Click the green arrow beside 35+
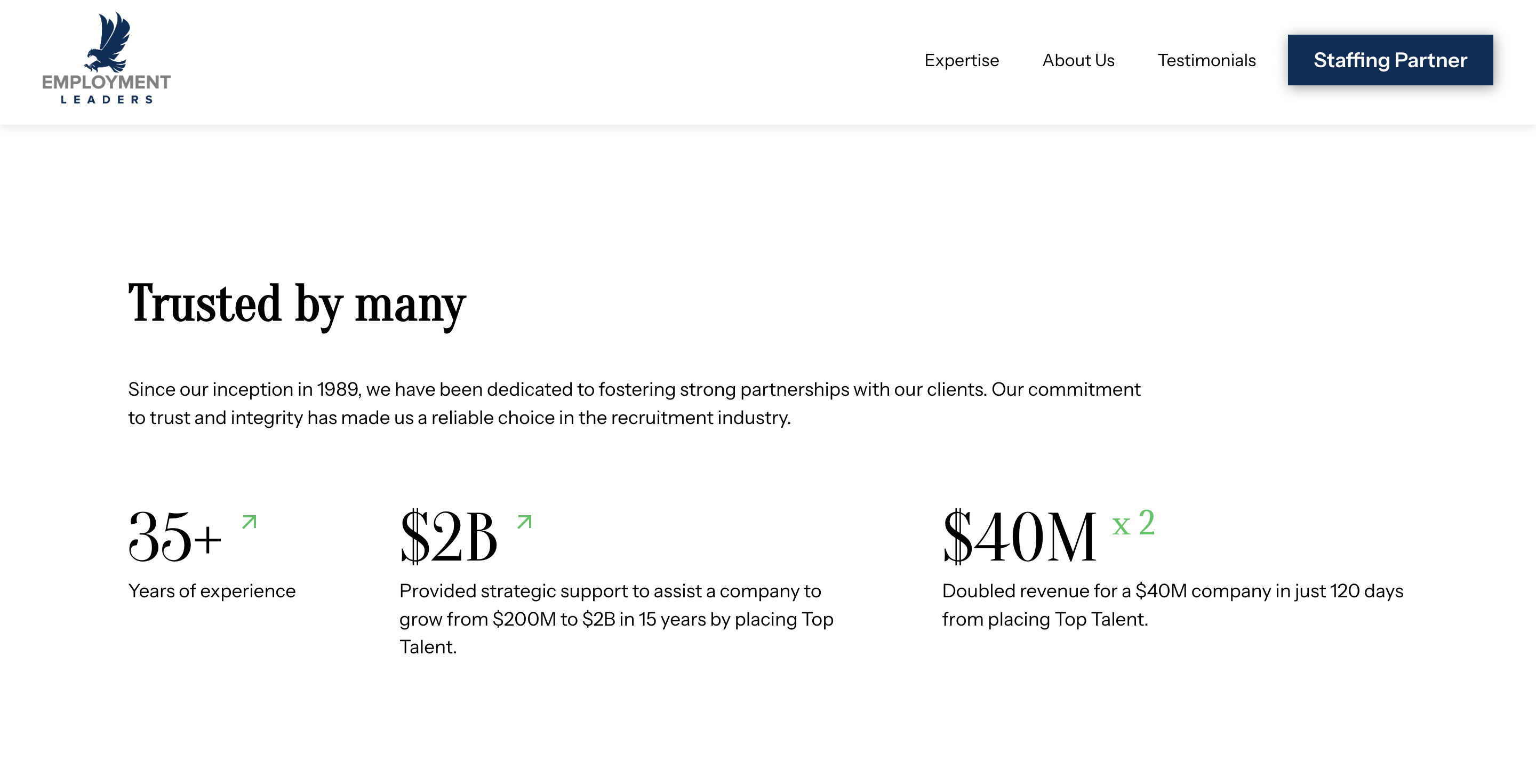 (249, 522)
